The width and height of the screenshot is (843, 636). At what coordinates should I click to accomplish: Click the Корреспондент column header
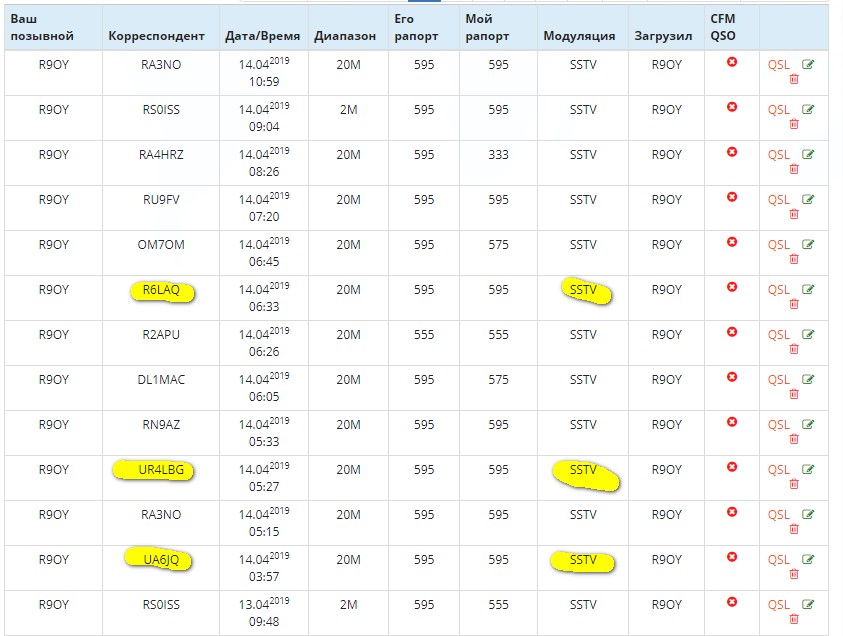(x=156, y=36)
